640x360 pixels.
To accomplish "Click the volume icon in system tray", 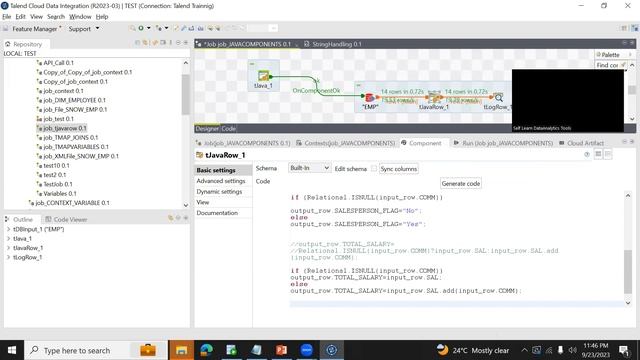I will (572, 350).
